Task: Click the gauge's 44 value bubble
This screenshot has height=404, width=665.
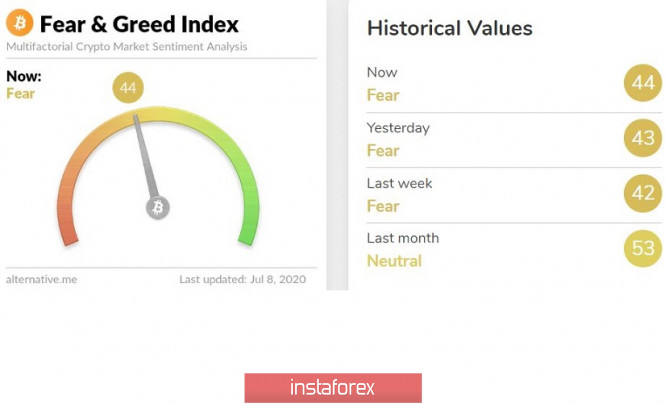Action: pos(128,88)
